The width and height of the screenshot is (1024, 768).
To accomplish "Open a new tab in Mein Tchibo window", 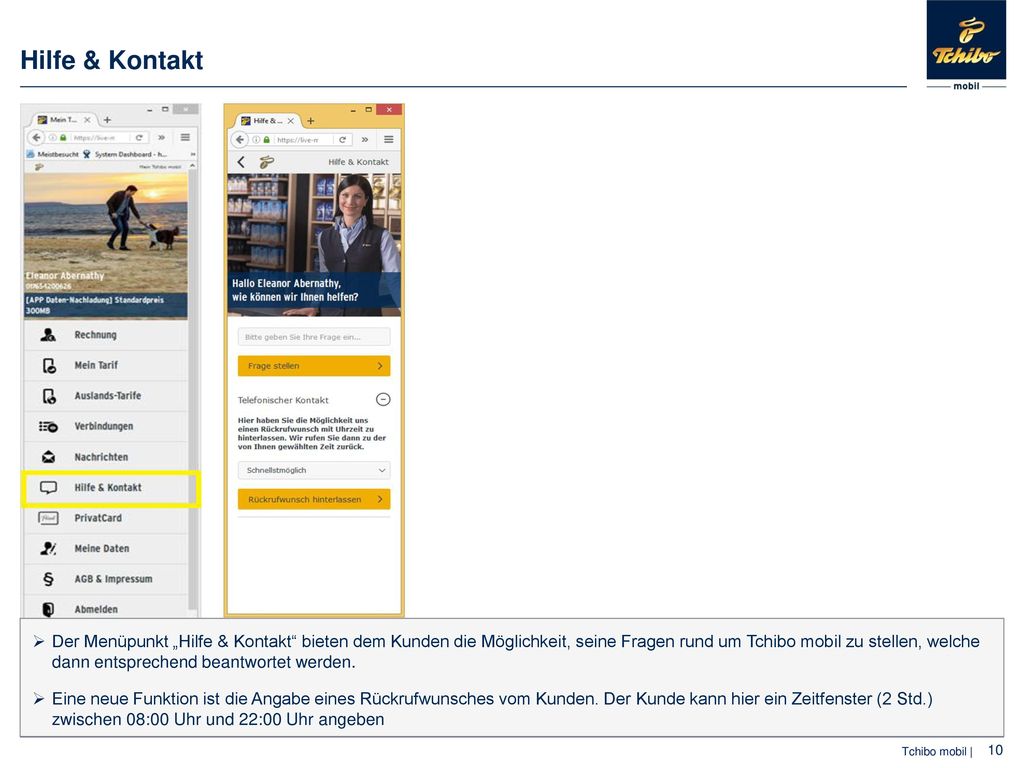I will [x=107, y=120].
